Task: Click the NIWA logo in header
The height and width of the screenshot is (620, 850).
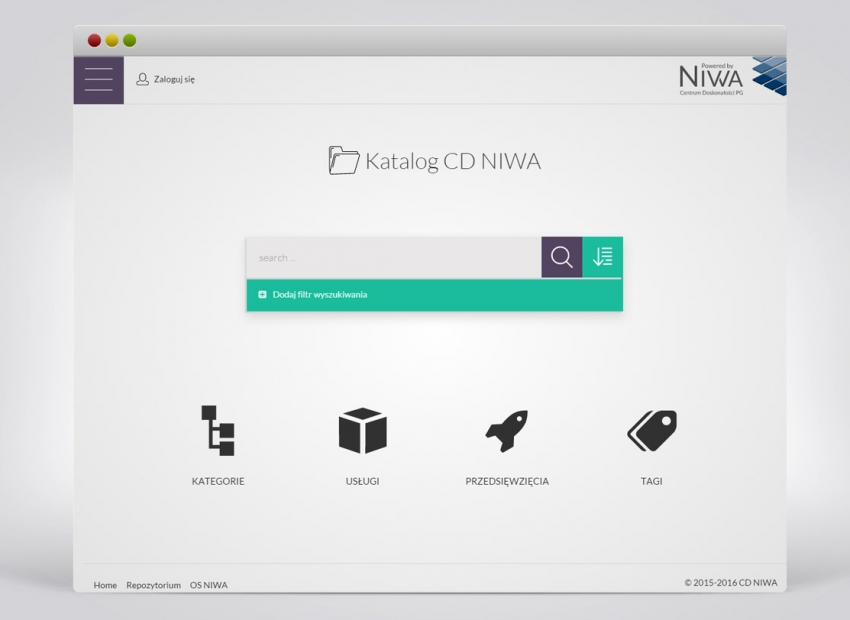Action: tap(731, 77)
